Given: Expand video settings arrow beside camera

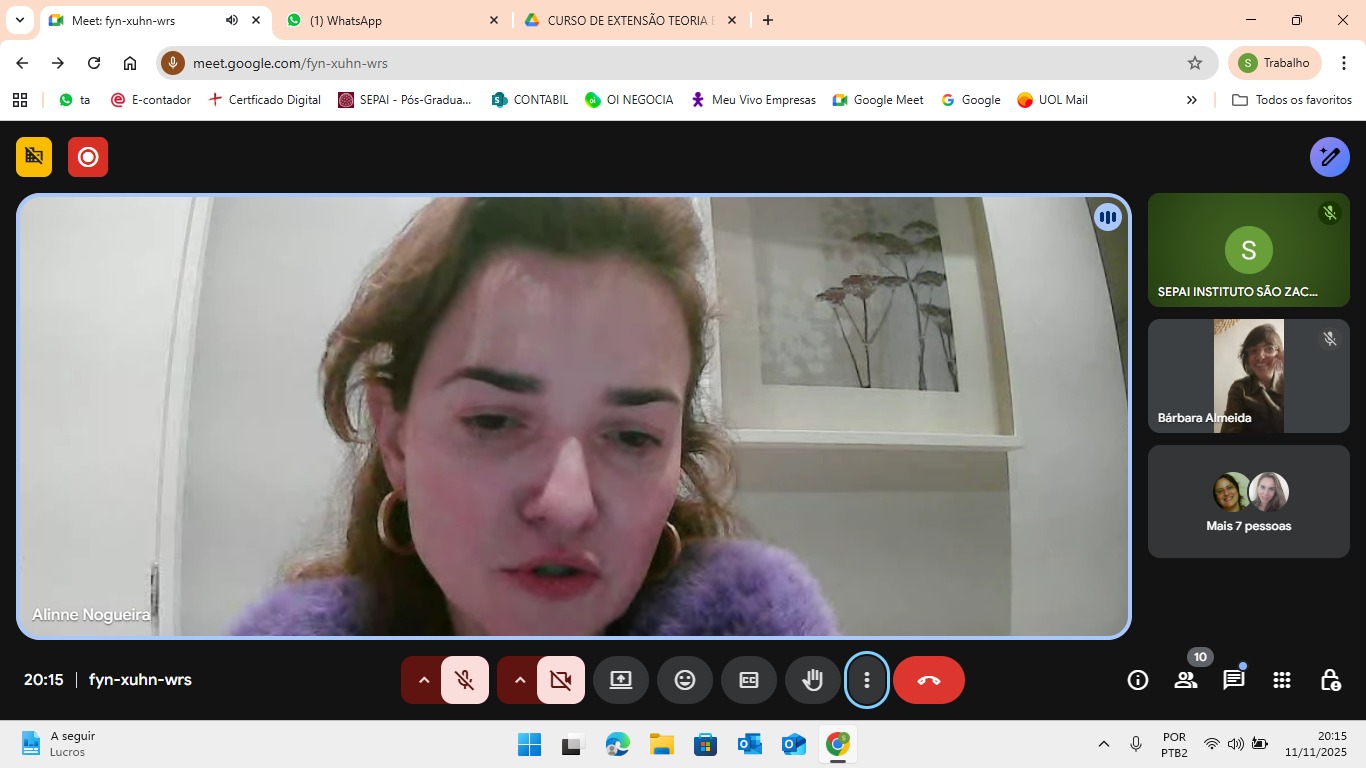Looking at the screenshot, I should pos(519,680).
